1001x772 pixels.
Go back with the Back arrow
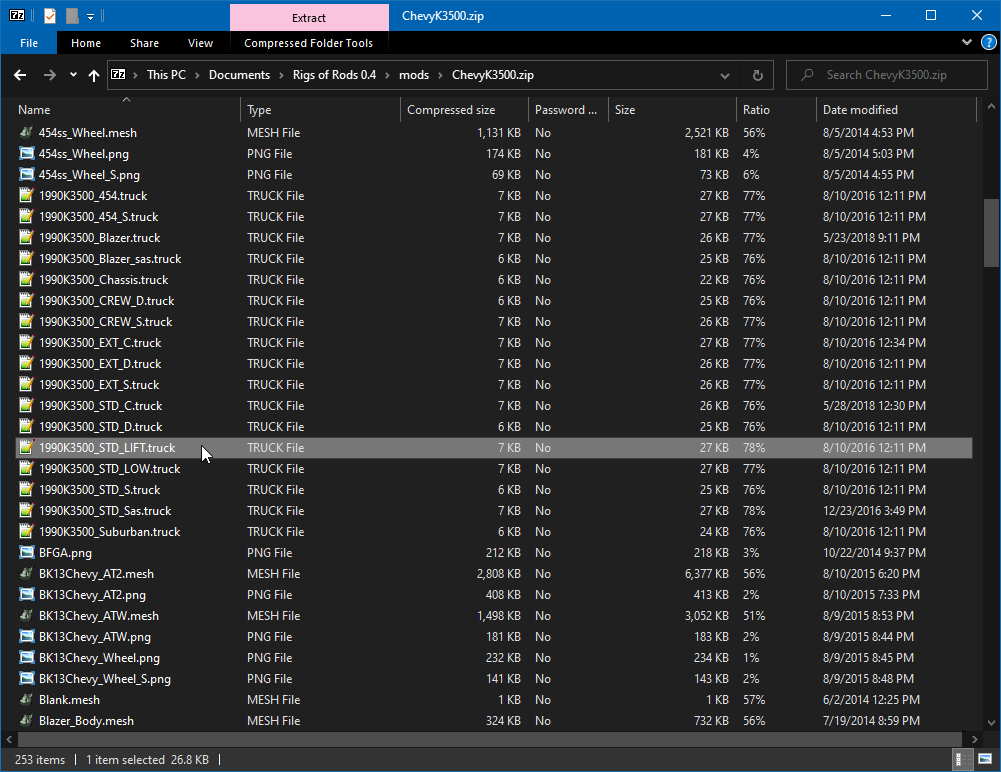coord(20,75)
